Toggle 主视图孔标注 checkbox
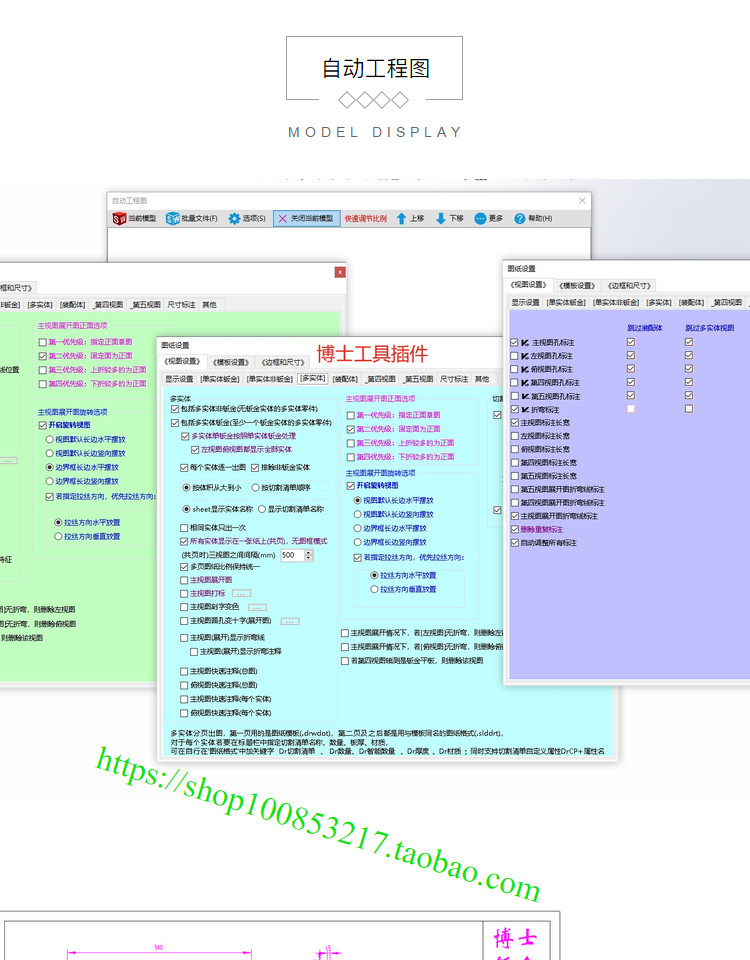Screen dimensions: 750x960 (514, 343)
